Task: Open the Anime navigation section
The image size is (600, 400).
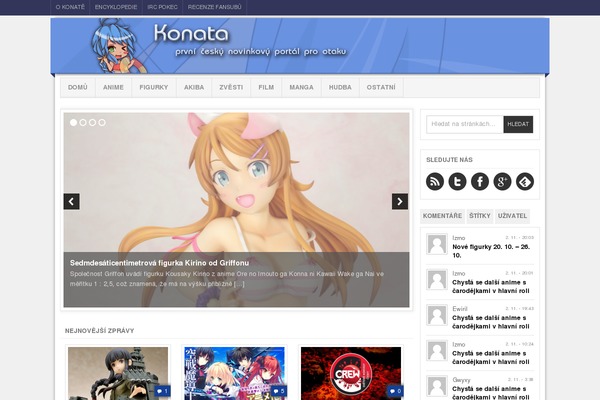Action: coord(113,87)
